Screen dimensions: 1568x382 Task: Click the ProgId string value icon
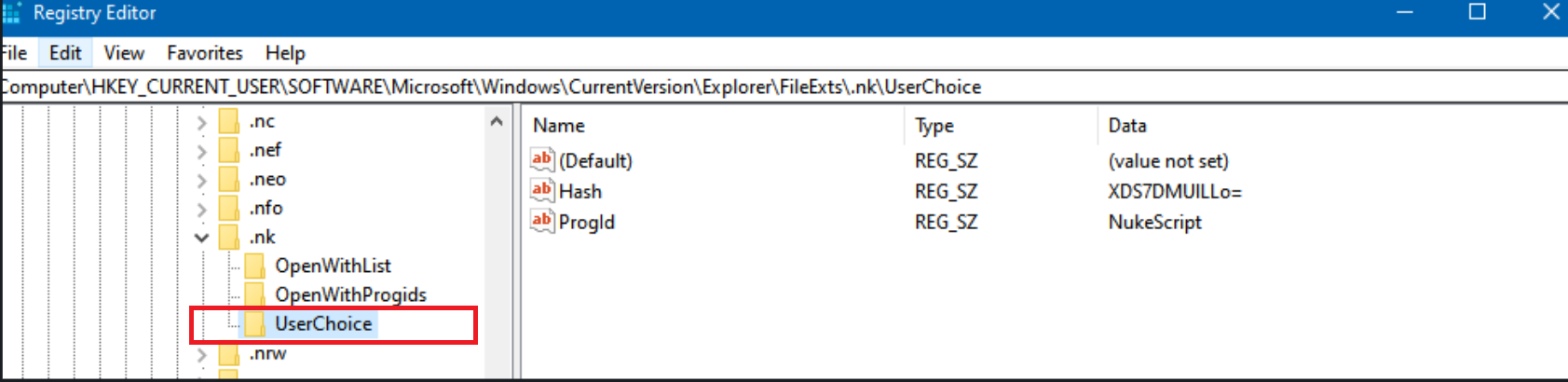542,222
